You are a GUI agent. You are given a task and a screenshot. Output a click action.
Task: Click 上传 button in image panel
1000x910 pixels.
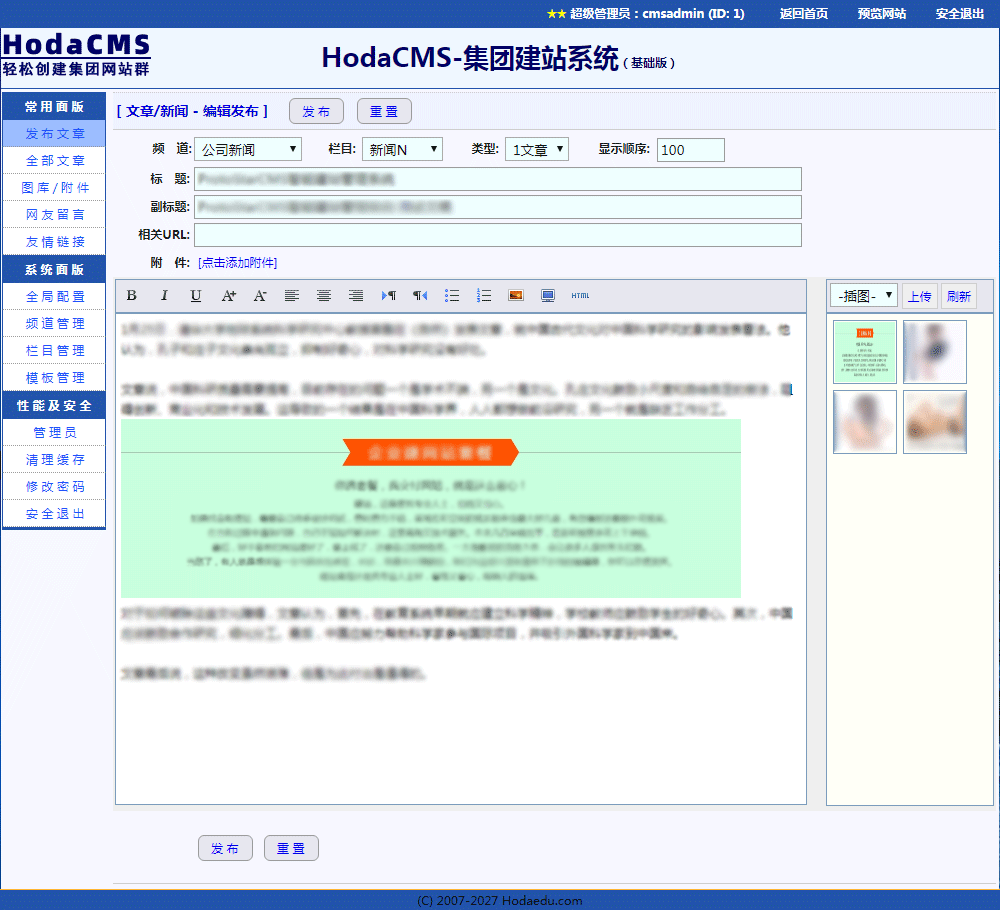[x=920, y=296]
